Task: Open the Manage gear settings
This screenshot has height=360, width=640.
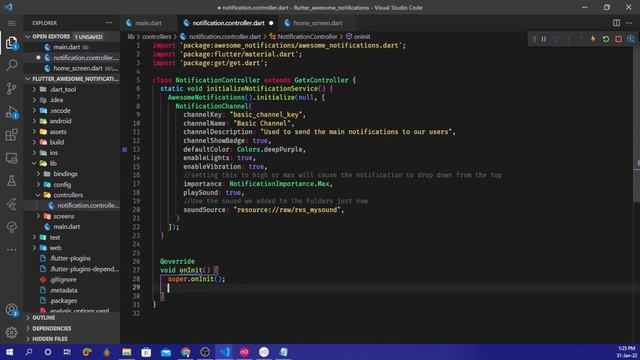Action: [x=11, y=333]
